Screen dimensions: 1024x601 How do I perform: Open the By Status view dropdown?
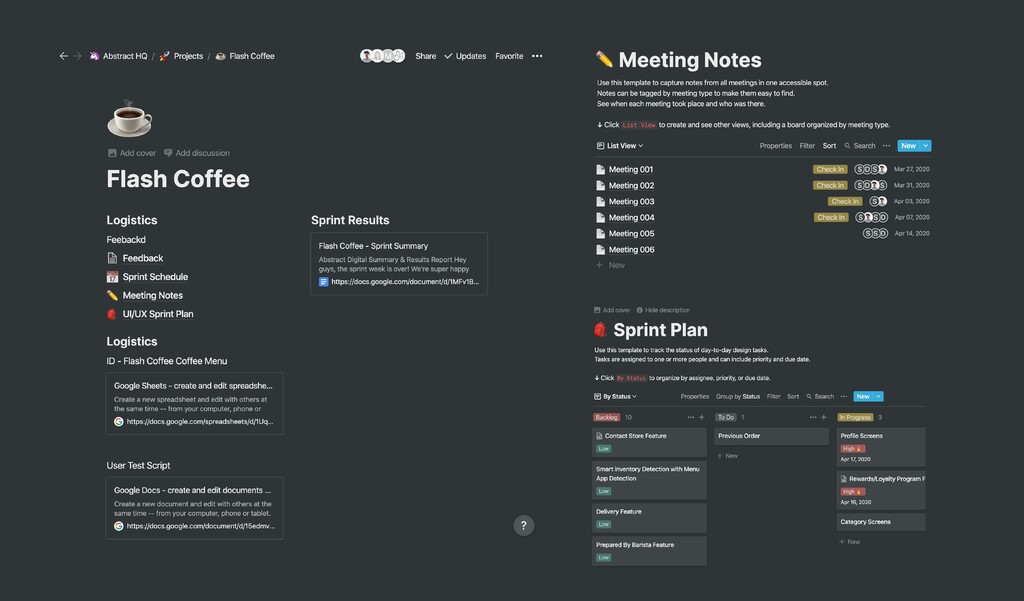(615, 397)
